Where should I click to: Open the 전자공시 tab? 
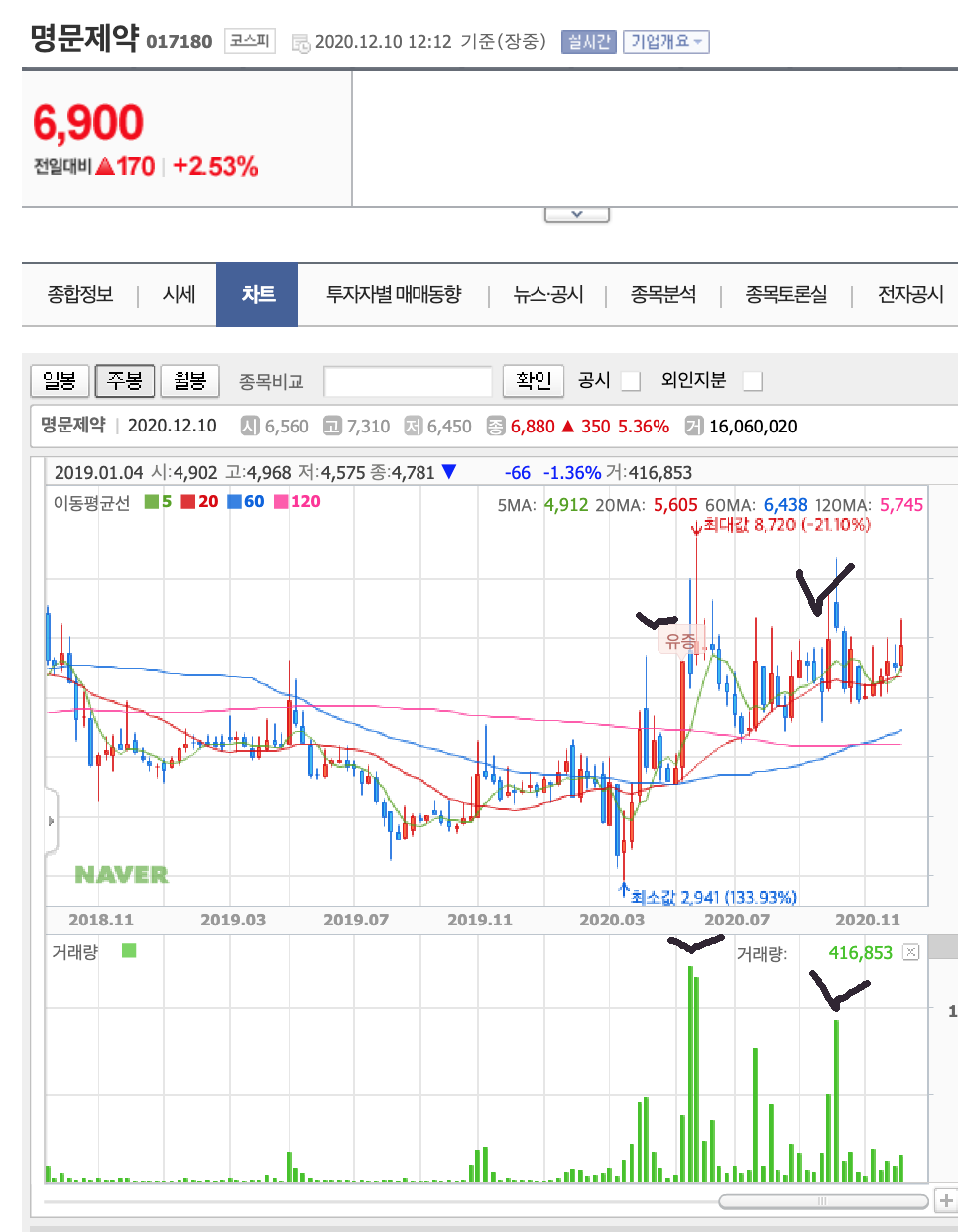pyautogui.click(x=910, y=294)
